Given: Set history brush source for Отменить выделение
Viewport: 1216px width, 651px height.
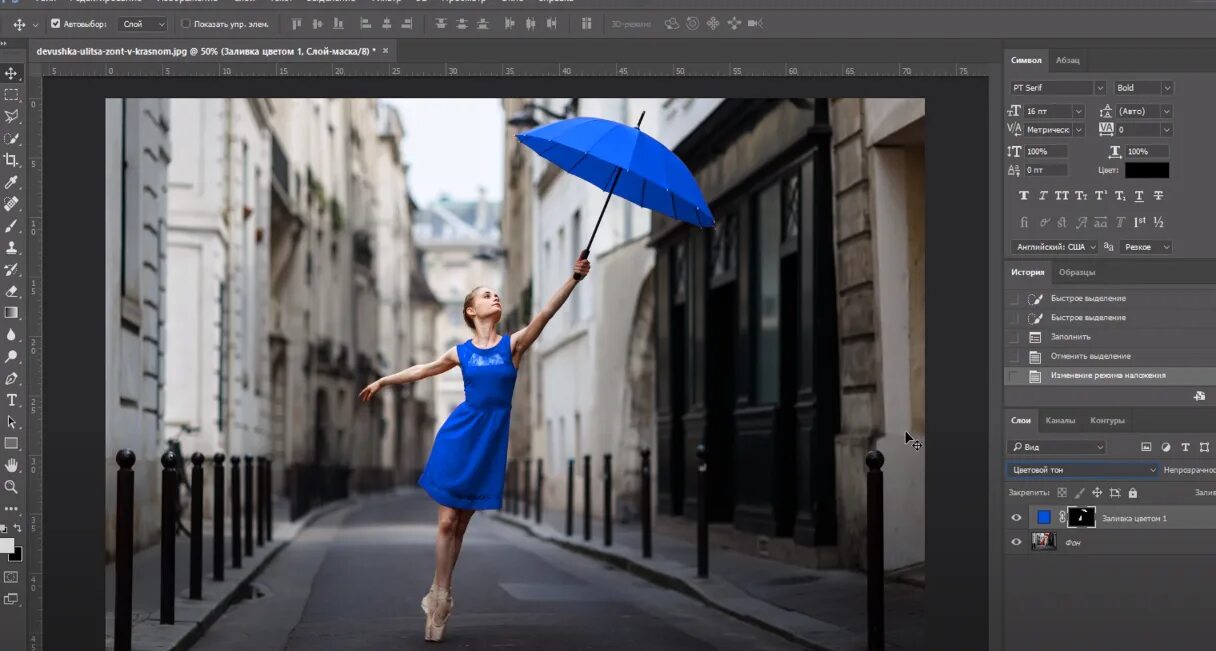Looking at the screenshot, I should 1014,356.
